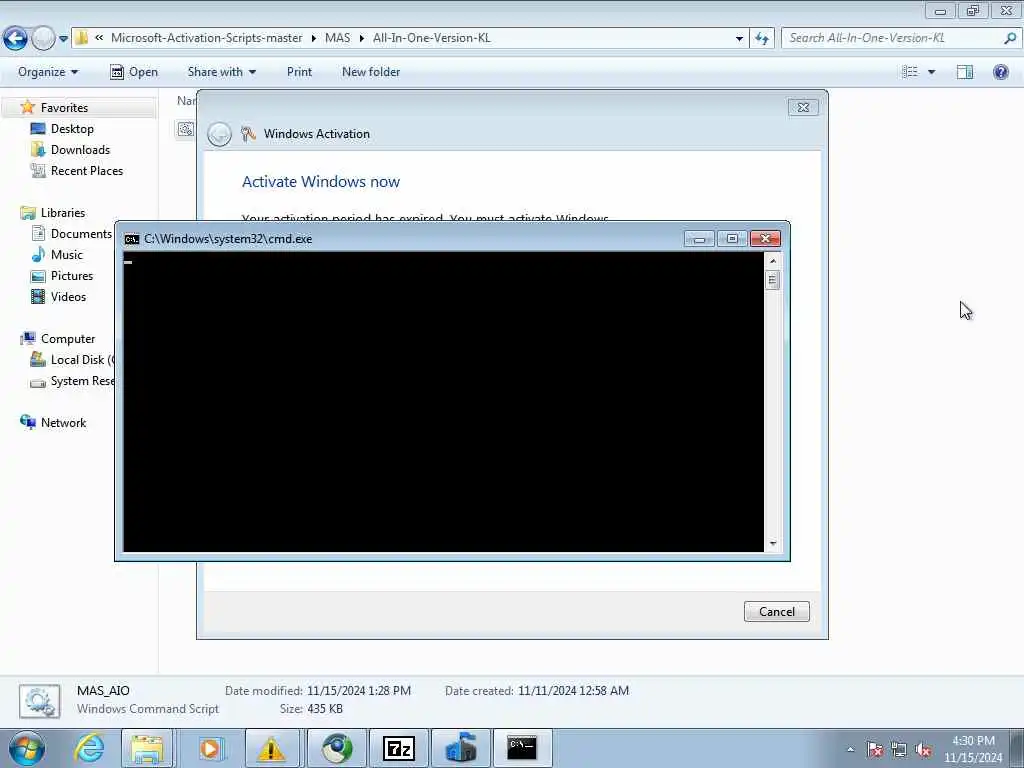
Task: Toggle the preview pane
Action: (965, 72)
